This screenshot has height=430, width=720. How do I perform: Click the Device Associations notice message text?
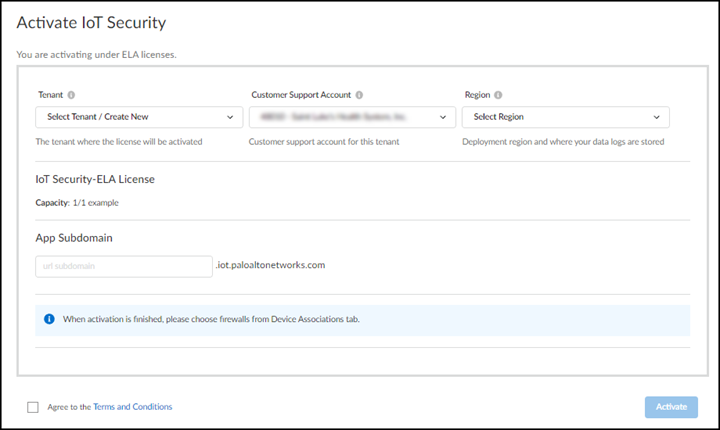coord(211,320)
